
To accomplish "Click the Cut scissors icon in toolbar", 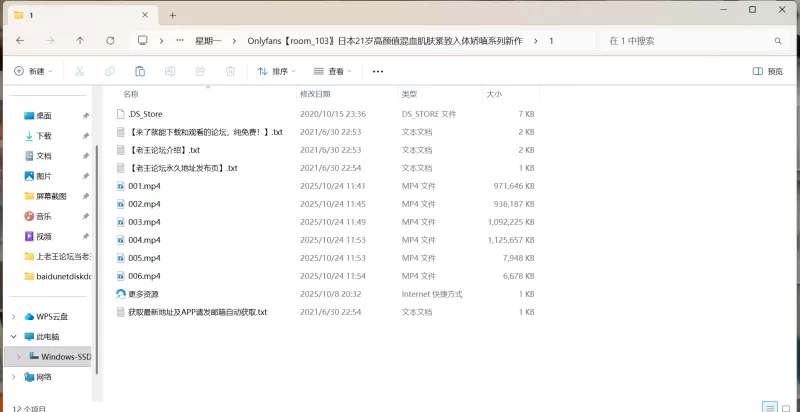I will (80, 71).
